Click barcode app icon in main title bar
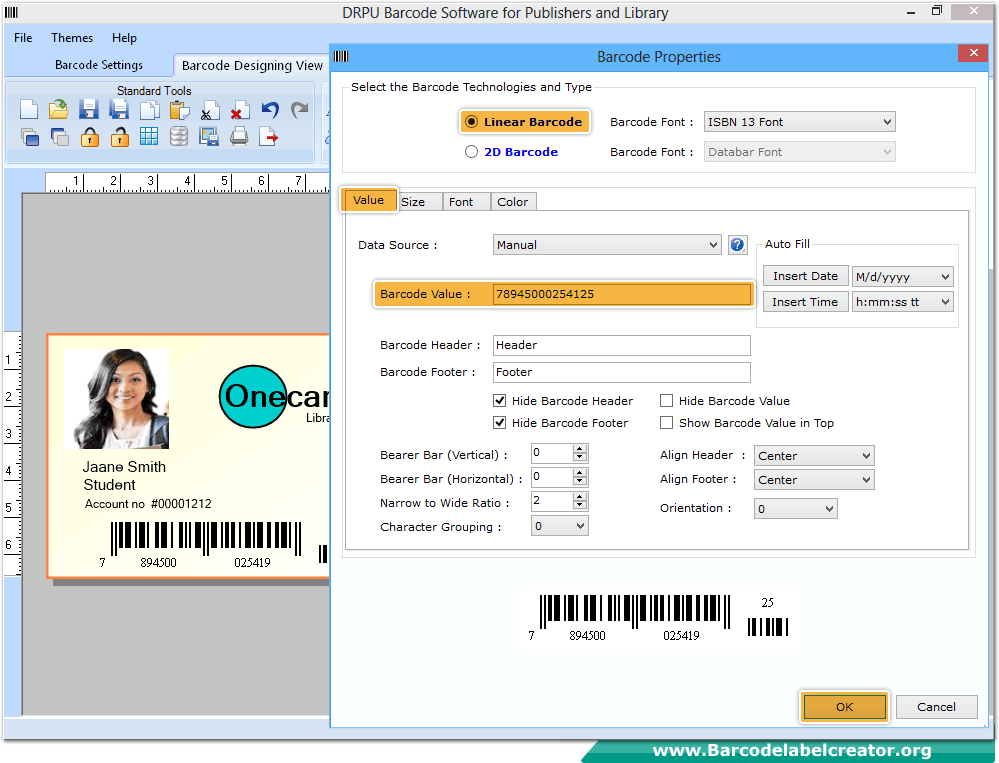This screenshot has height=763, width=999. click(x=11, y=12)
